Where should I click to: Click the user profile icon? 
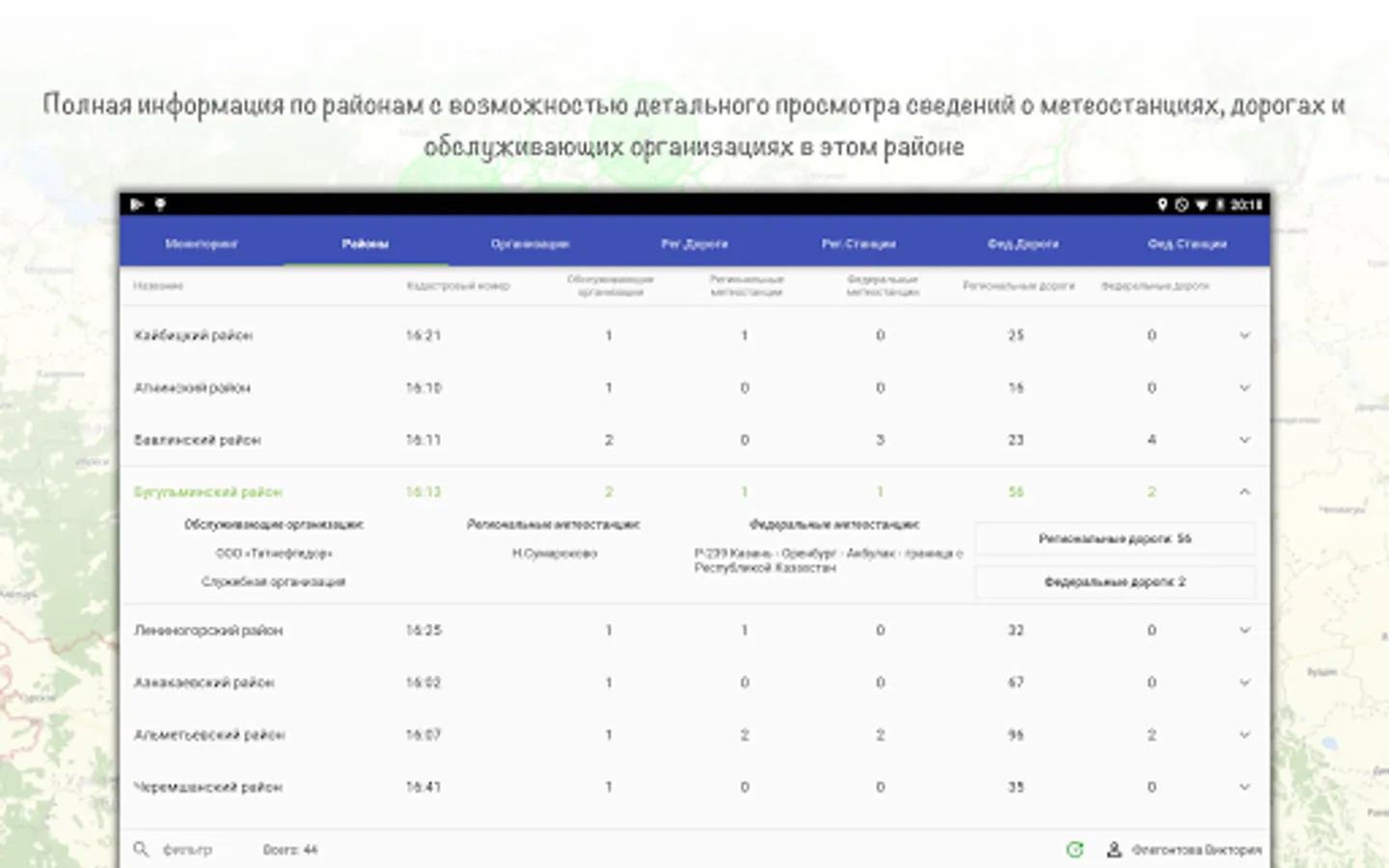[1114, 850]
